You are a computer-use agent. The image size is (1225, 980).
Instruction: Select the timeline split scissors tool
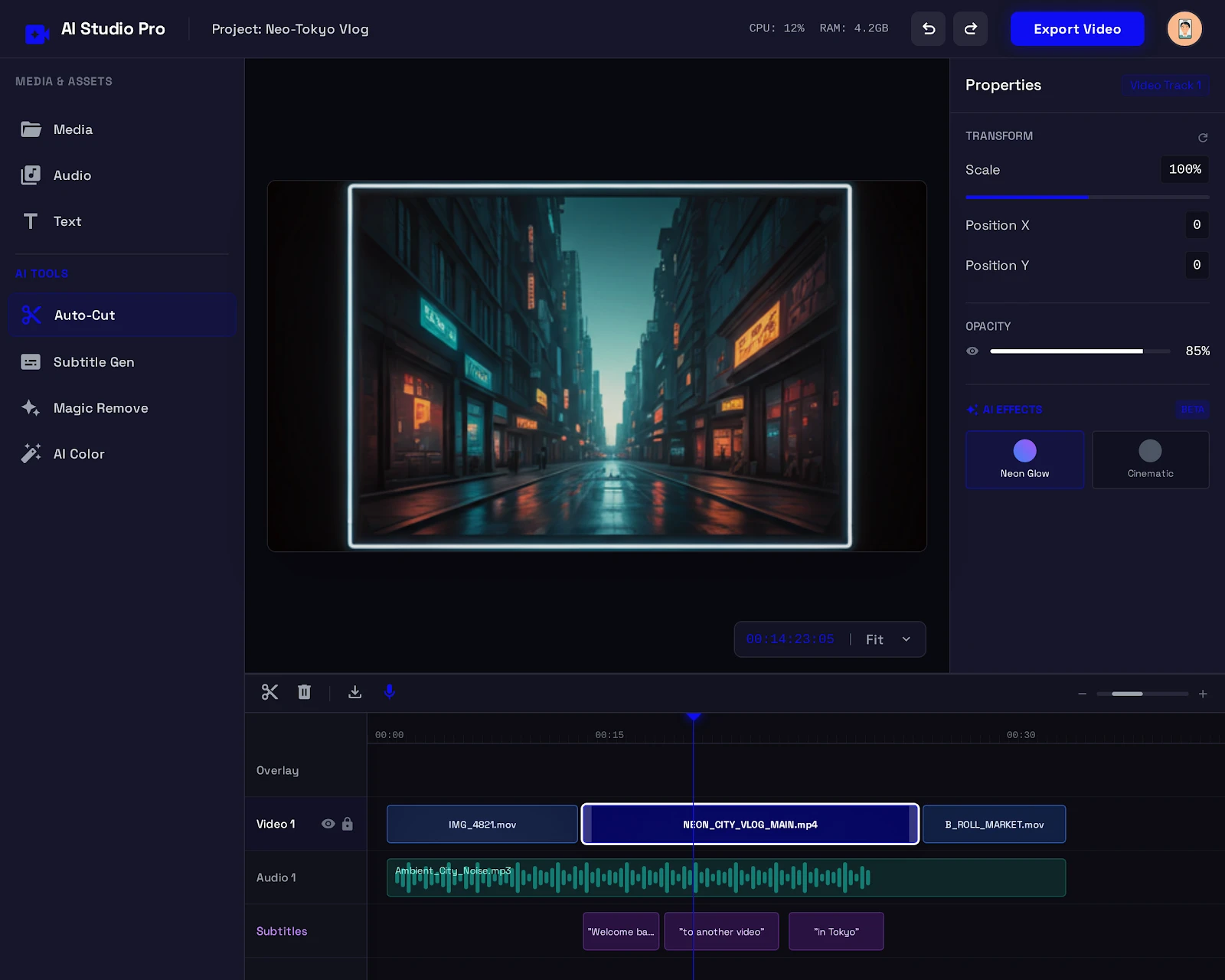click(x=269, y=692)
